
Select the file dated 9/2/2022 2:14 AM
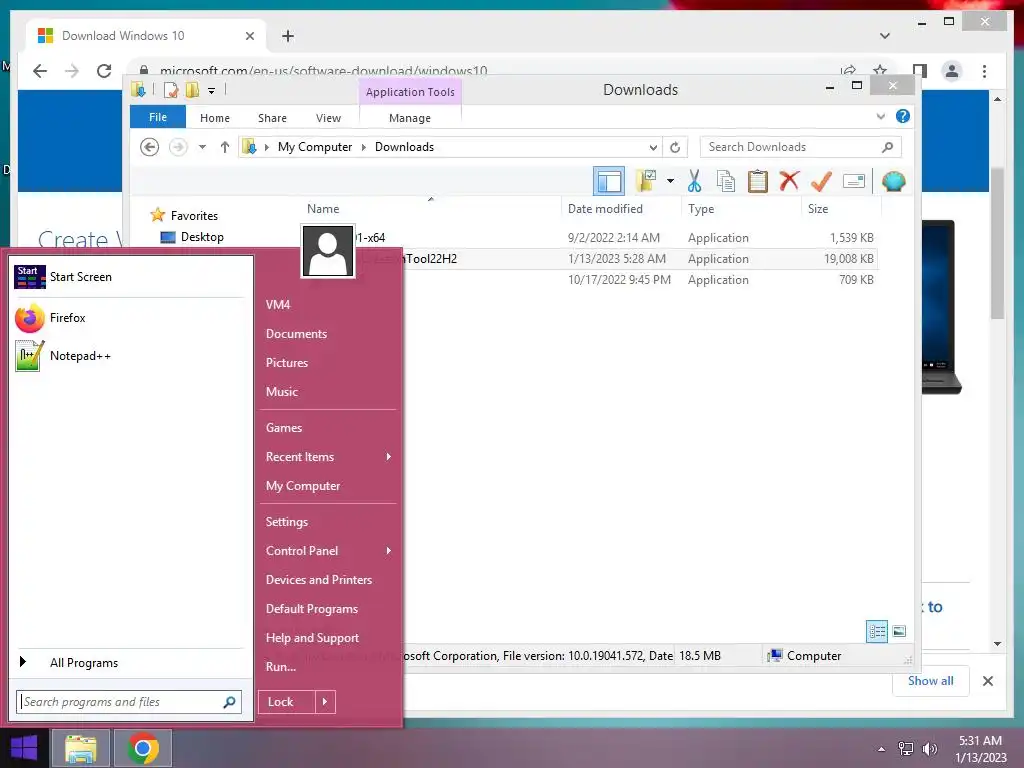point(588,238)
